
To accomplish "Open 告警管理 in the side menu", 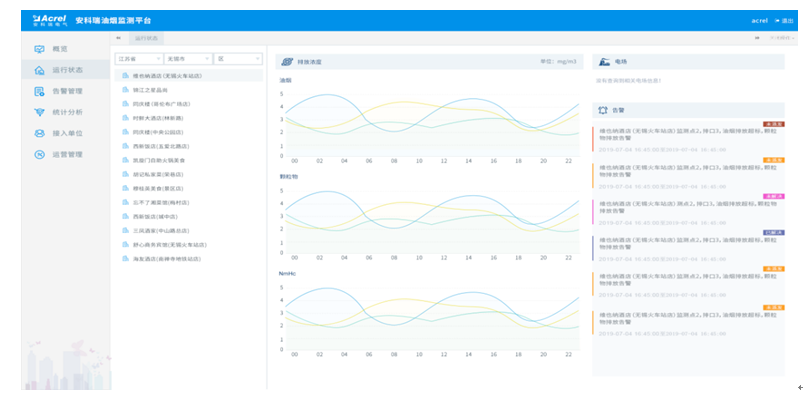I will point(66,91).
